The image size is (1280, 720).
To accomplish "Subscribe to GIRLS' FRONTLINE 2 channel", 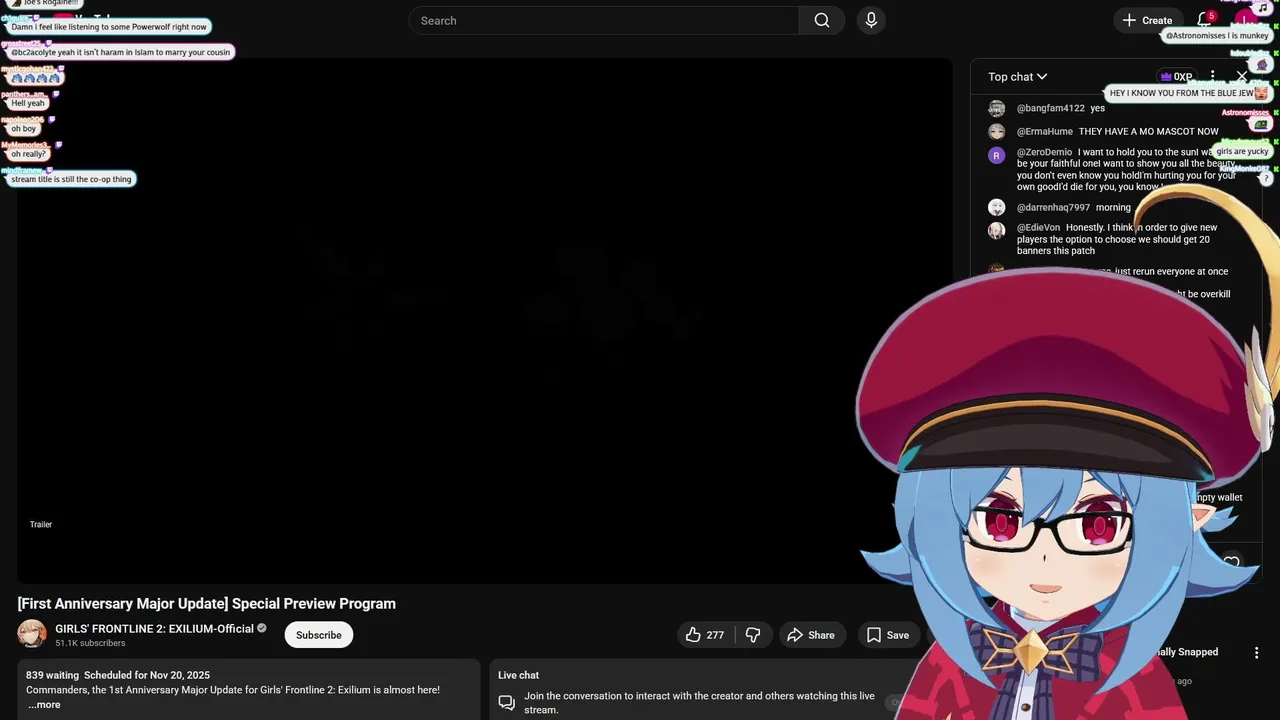I will 319,635.
